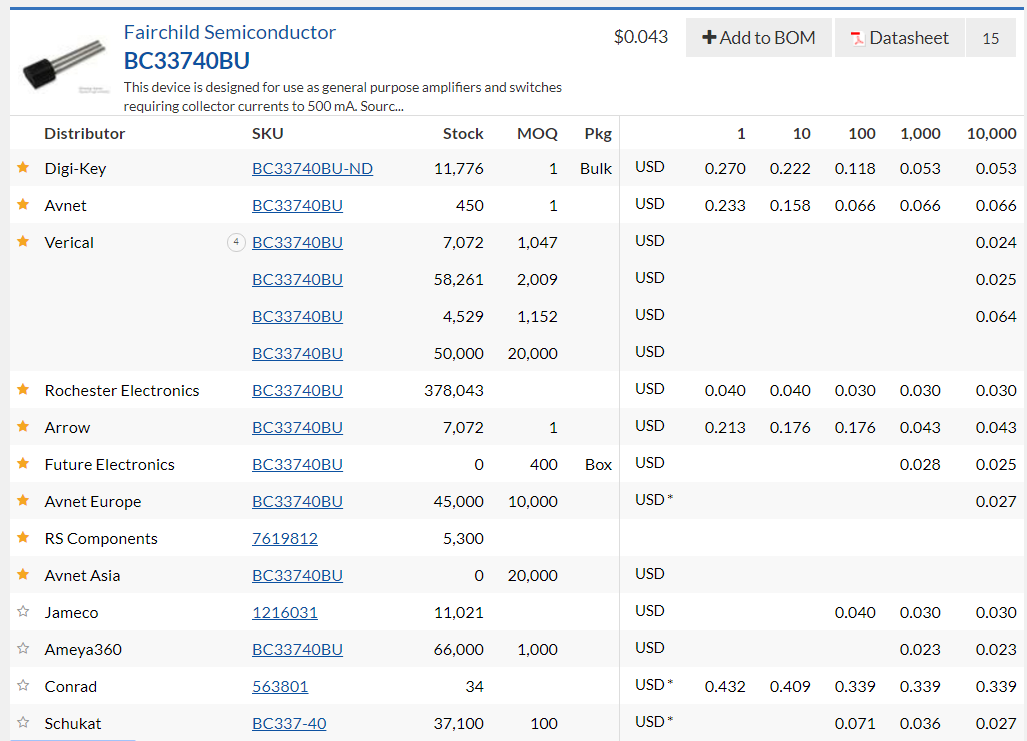Open the Verical SKU link with stock 4,529
1027x741 pixels.
(x=297, y=316)
